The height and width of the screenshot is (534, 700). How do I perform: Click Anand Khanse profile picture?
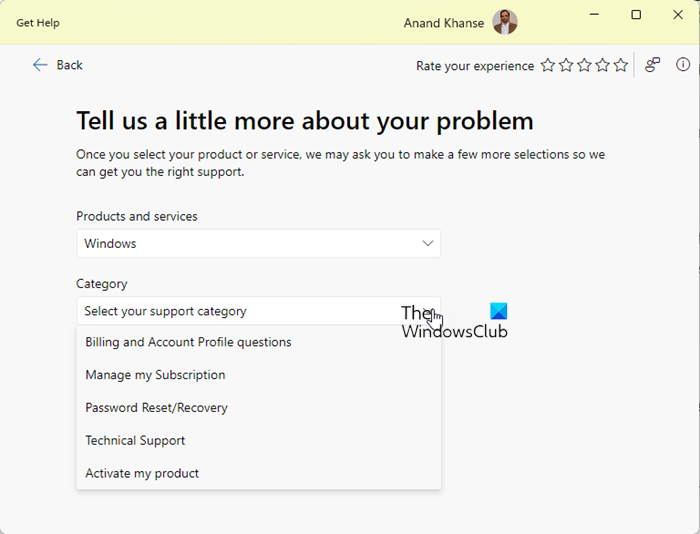click(505, 22)
